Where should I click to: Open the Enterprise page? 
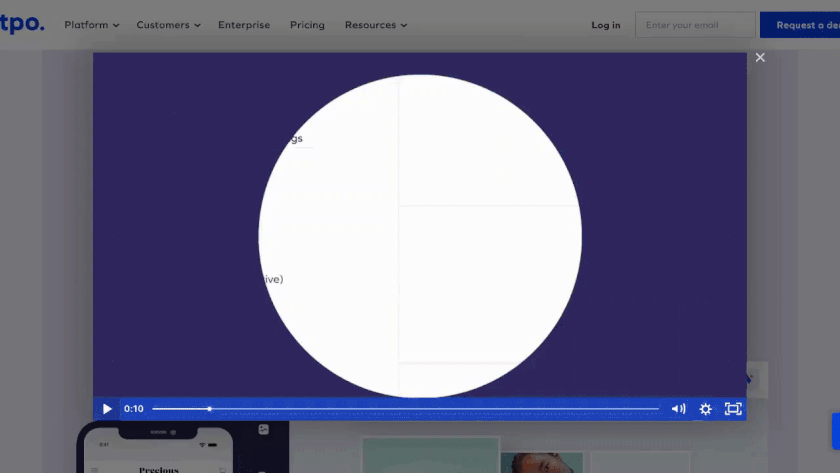pos(244,25)
